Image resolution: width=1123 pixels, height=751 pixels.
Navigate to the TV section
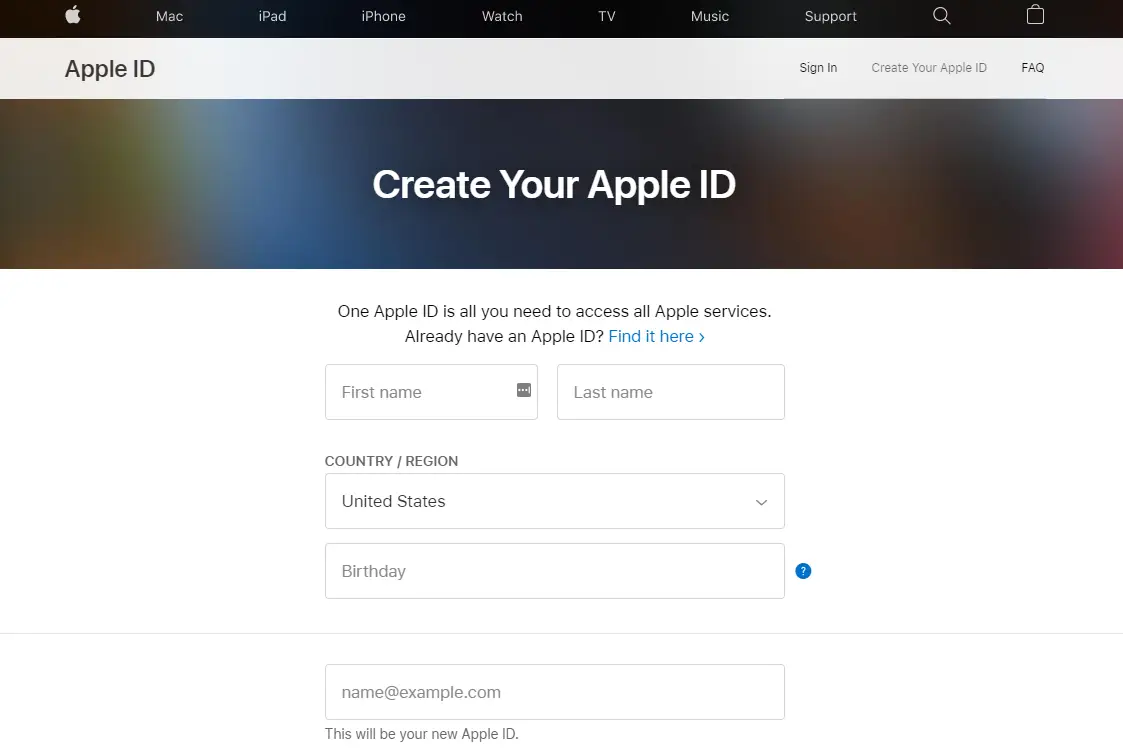(x=606, y=16)
